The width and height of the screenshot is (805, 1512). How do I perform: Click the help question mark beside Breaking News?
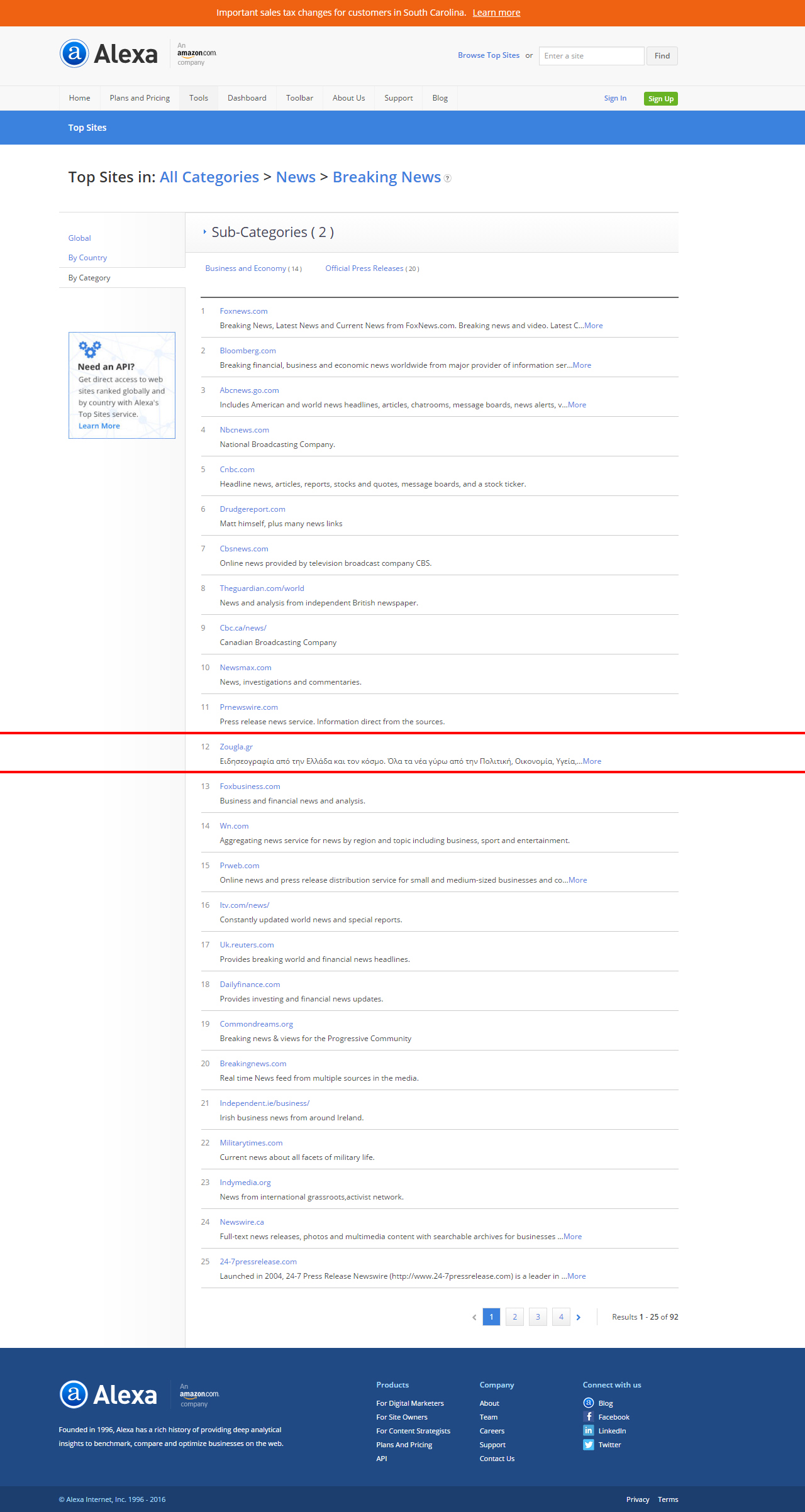click(x=448, y=179)
